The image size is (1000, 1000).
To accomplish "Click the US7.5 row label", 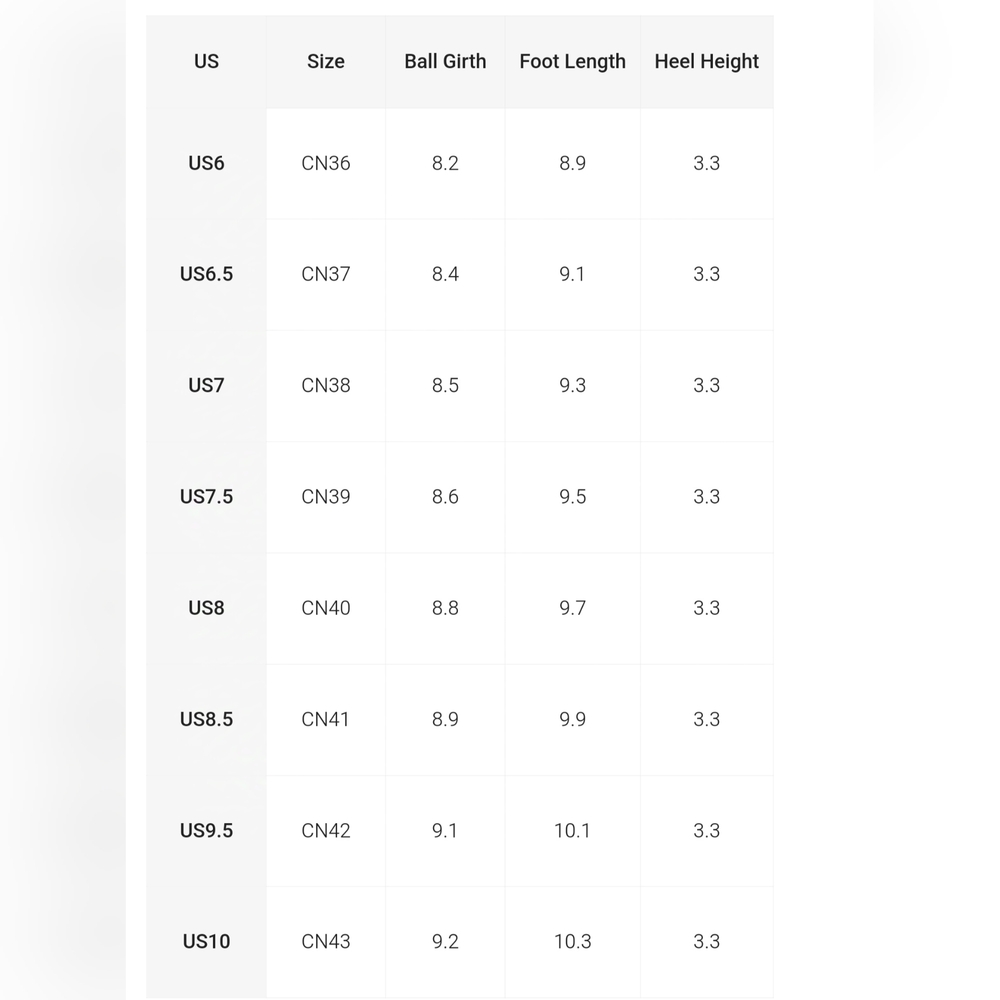I will (206, 497).
